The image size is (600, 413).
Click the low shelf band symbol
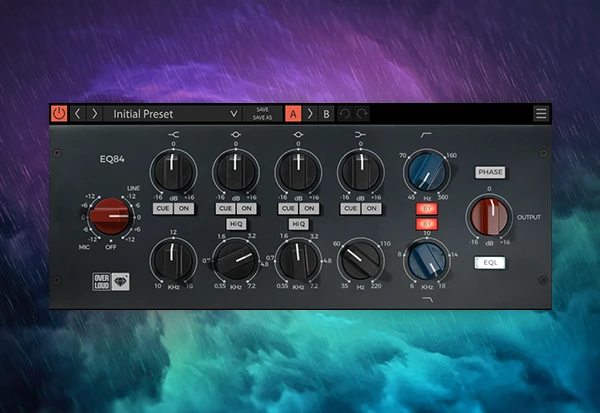tap(360, 134)
